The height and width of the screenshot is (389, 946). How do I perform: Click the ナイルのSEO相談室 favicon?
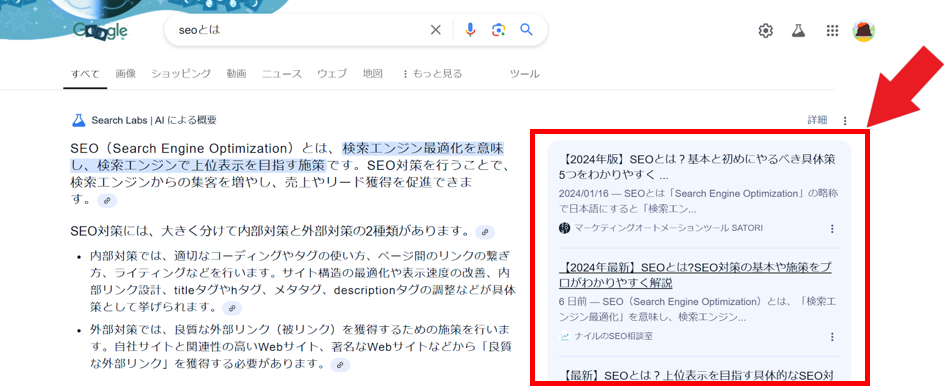coord(565,337)
